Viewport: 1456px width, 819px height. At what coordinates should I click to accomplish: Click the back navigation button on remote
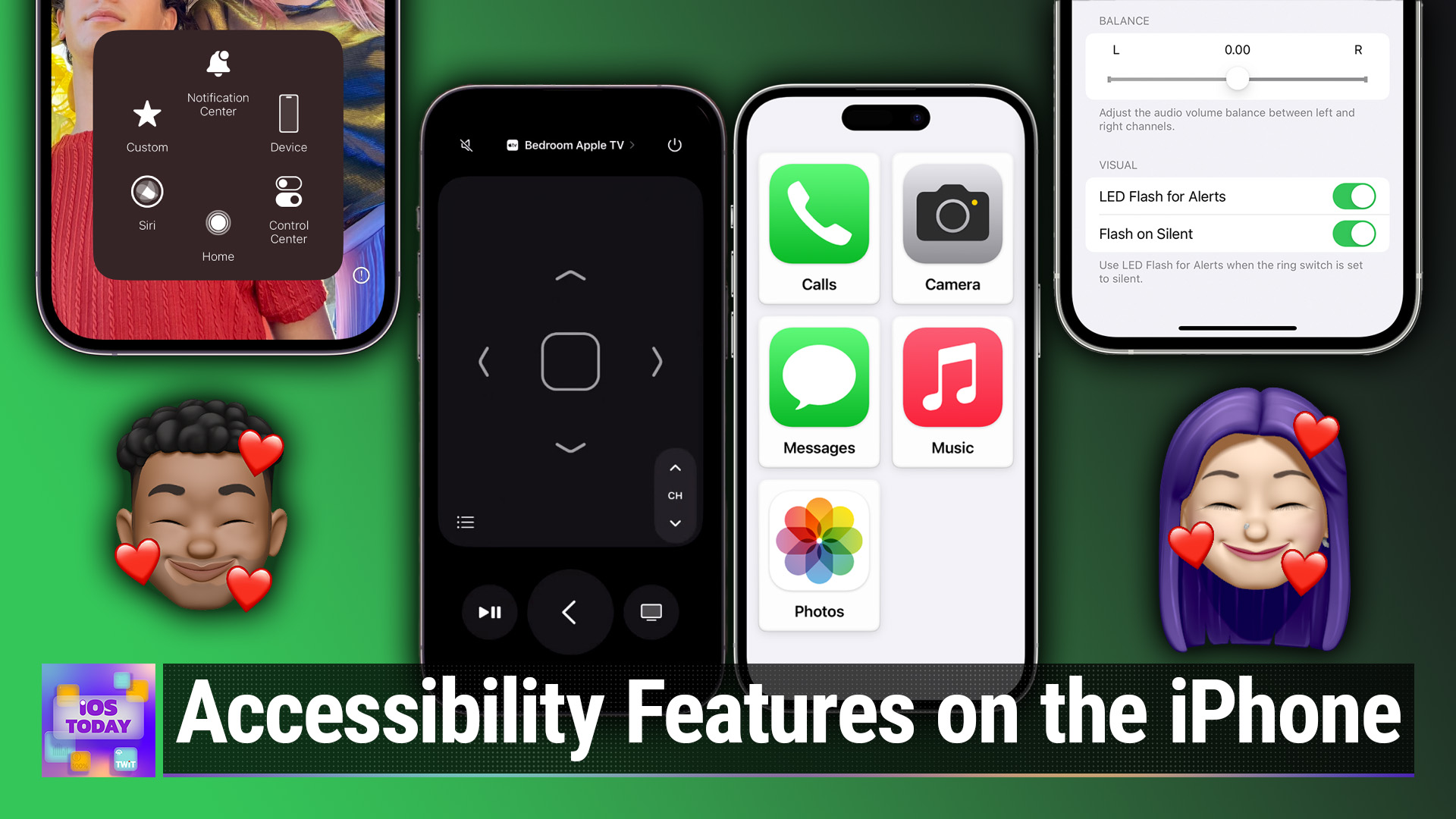(x=570, y=613)
